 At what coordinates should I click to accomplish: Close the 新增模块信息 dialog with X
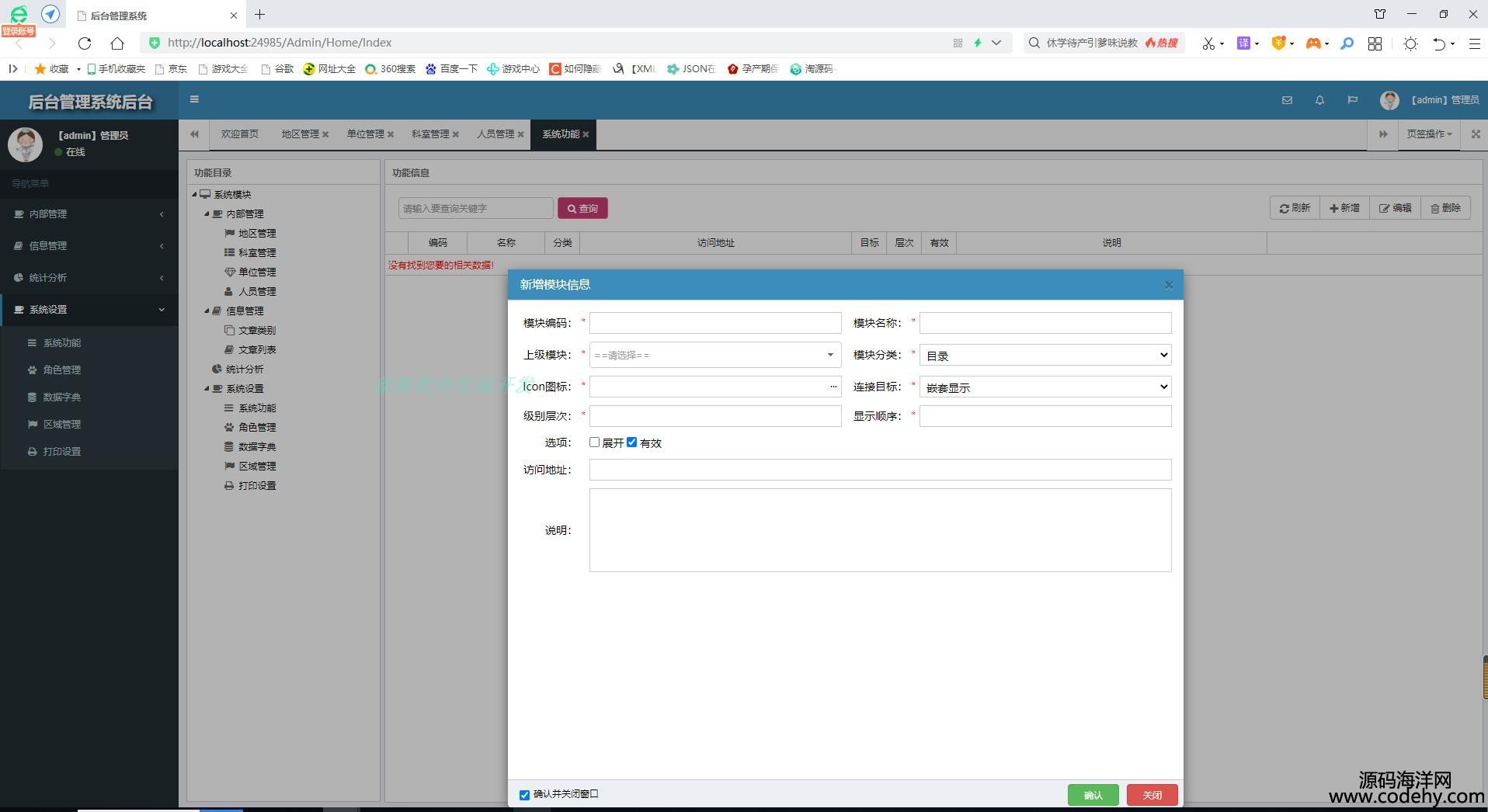[1169, 285]
